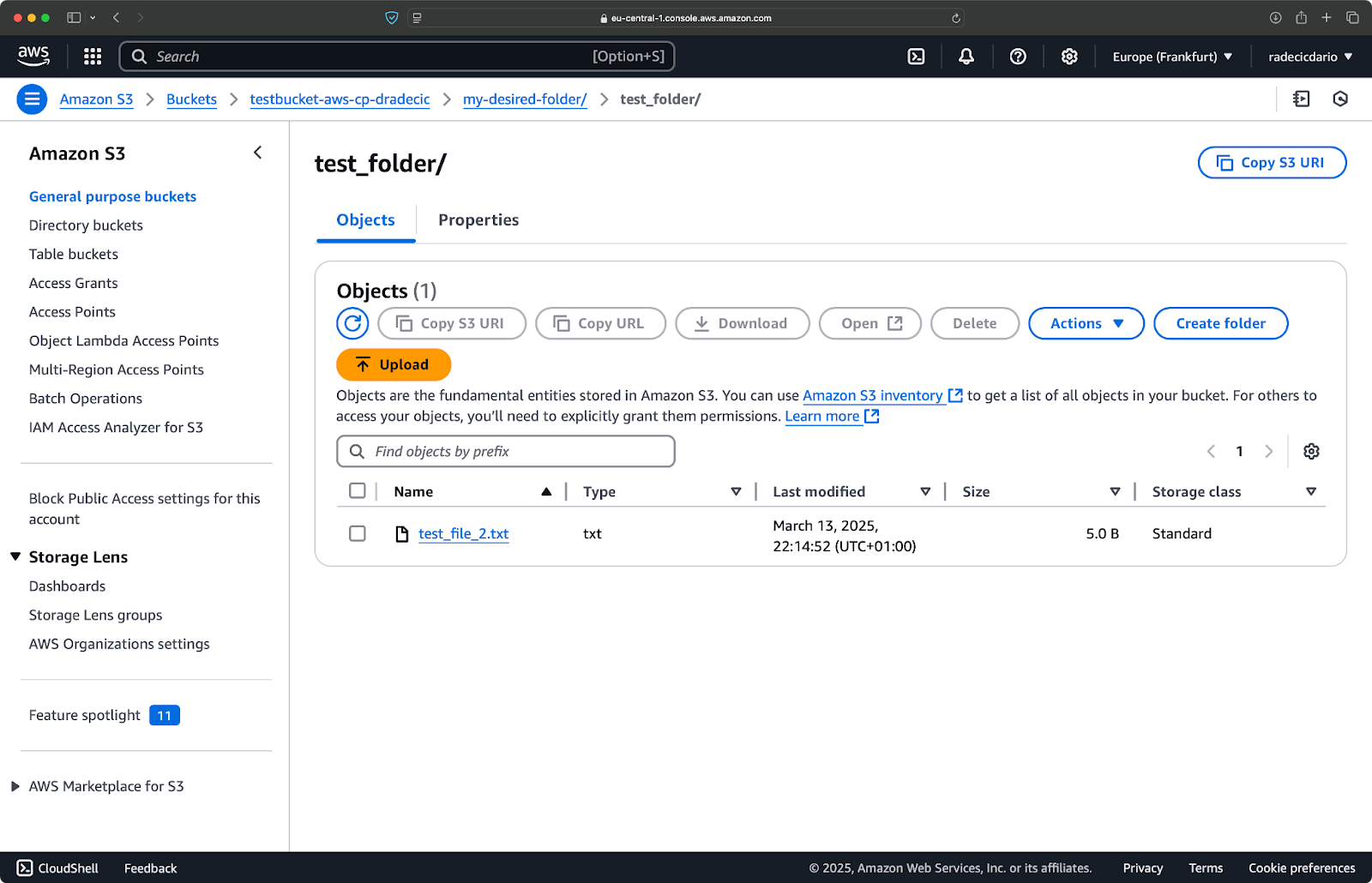This screenshot has width=1372, height=883.
Task: Open the notifications bell
Action: pyautogui.click(x=966, y=57)
